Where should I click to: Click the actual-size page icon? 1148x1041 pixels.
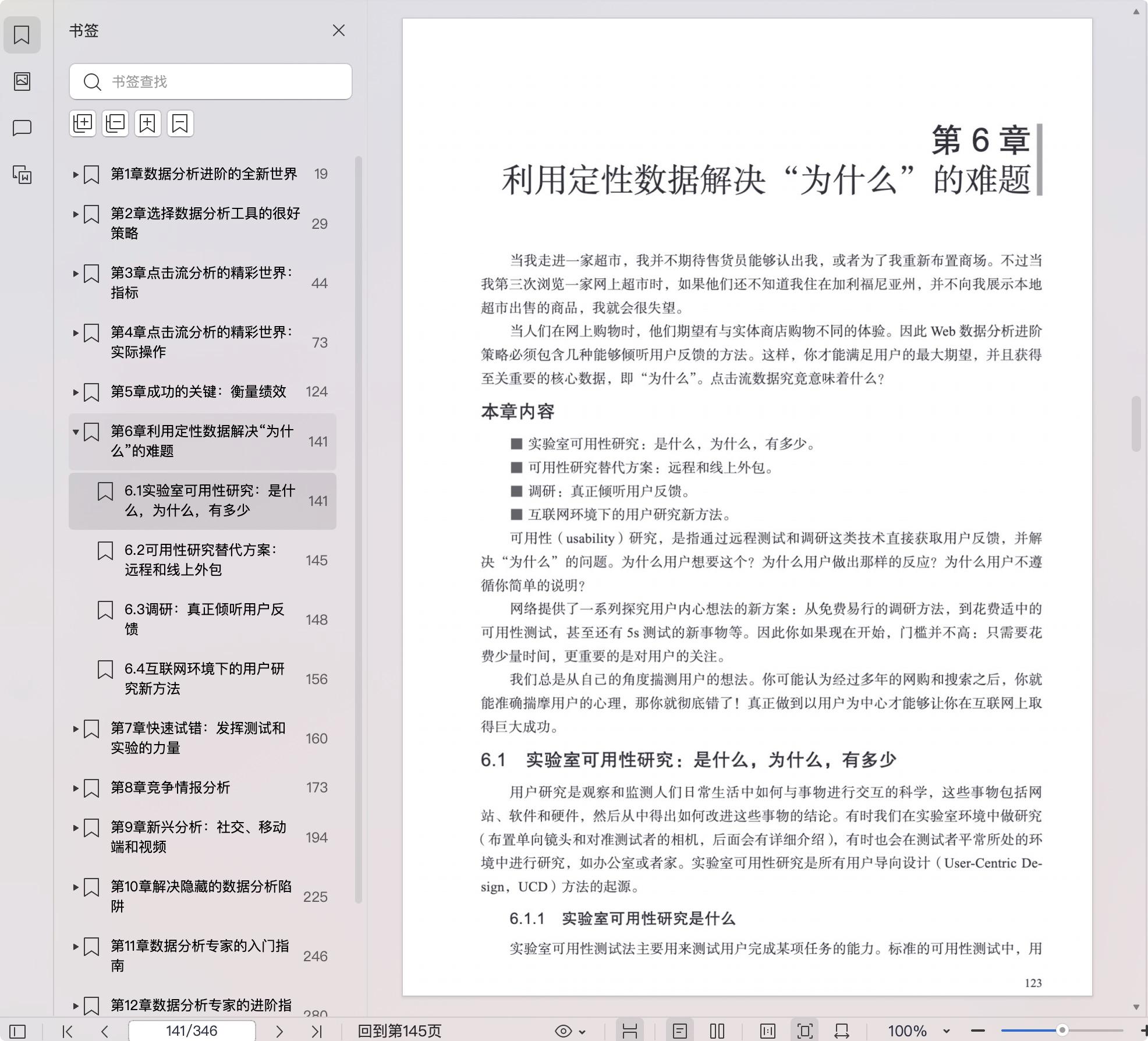coord(768,1031)
